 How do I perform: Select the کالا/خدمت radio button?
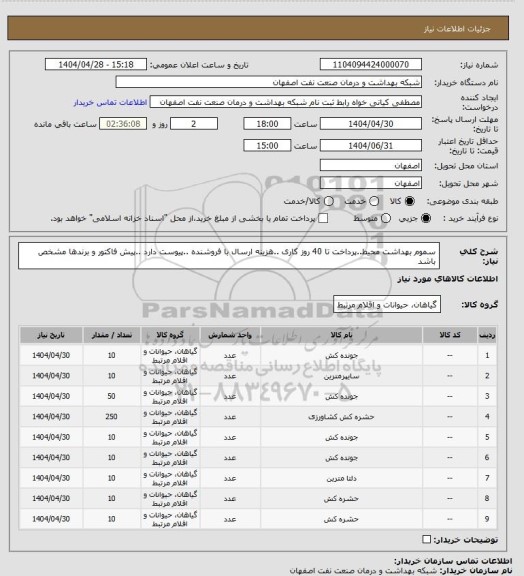(329, 201)
